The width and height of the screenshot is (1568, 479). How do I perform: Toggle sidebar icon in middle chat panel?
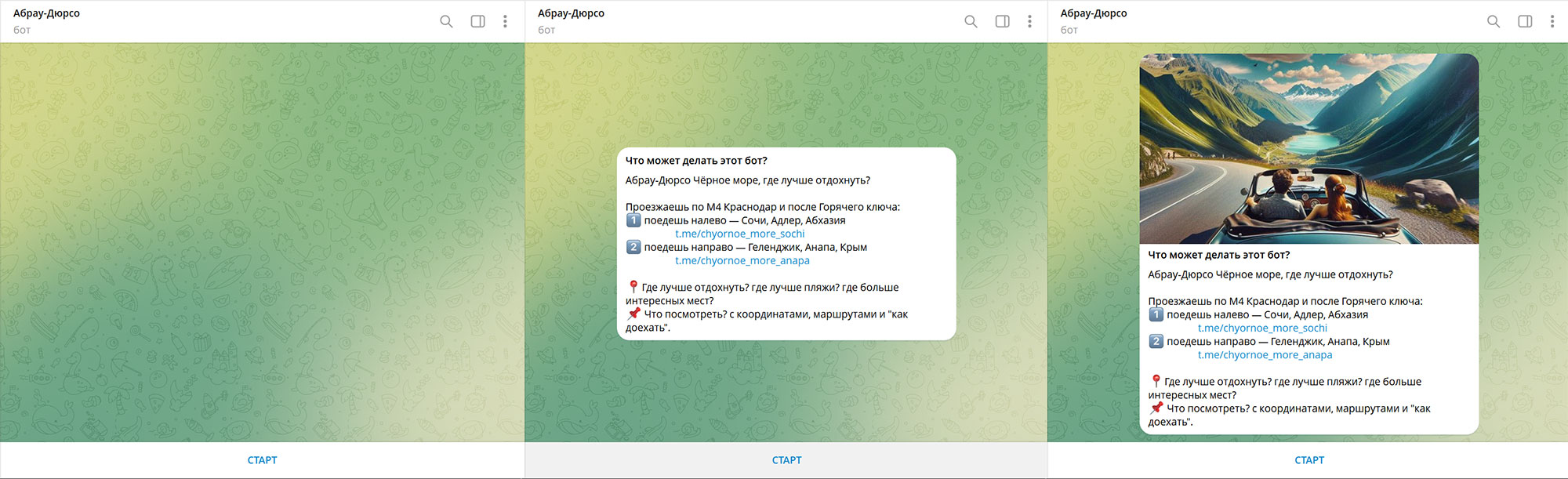[1002, 21]
